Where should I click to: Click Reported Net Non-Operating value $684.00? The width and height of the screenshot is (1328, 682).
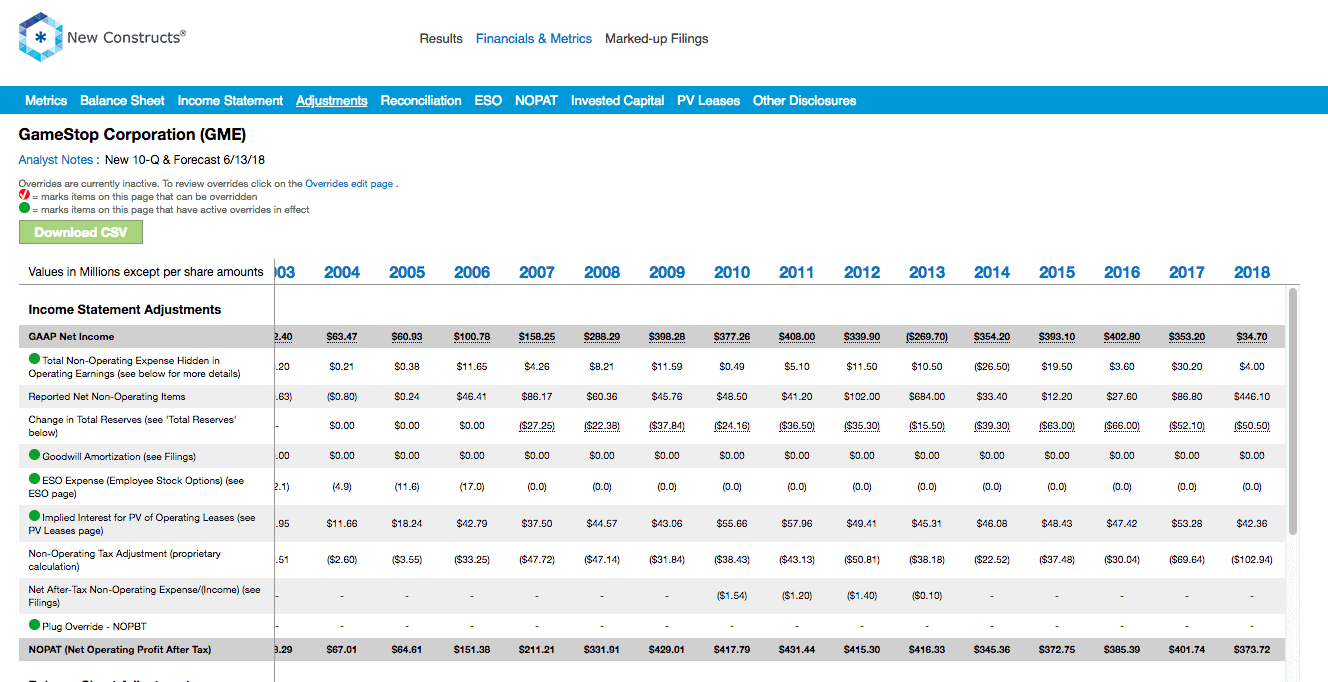[x=927, y=397]
